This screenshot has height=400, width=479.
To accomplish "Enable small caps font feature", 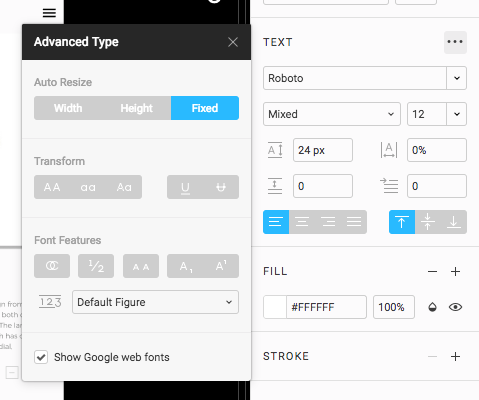I will click(141, 266).
